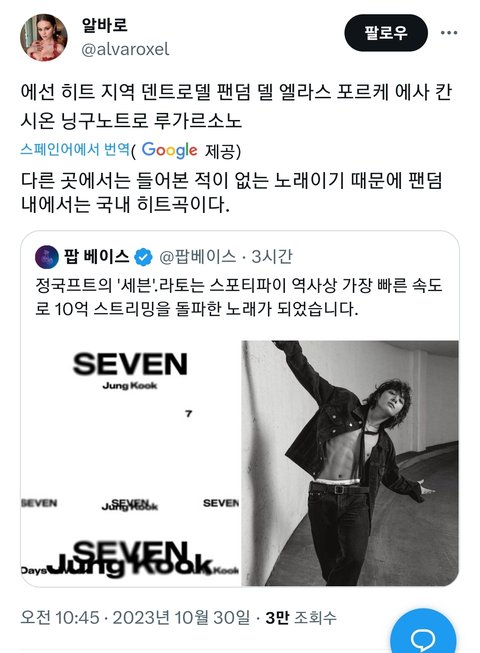Click the blue reply bubble button

point(423,631)
